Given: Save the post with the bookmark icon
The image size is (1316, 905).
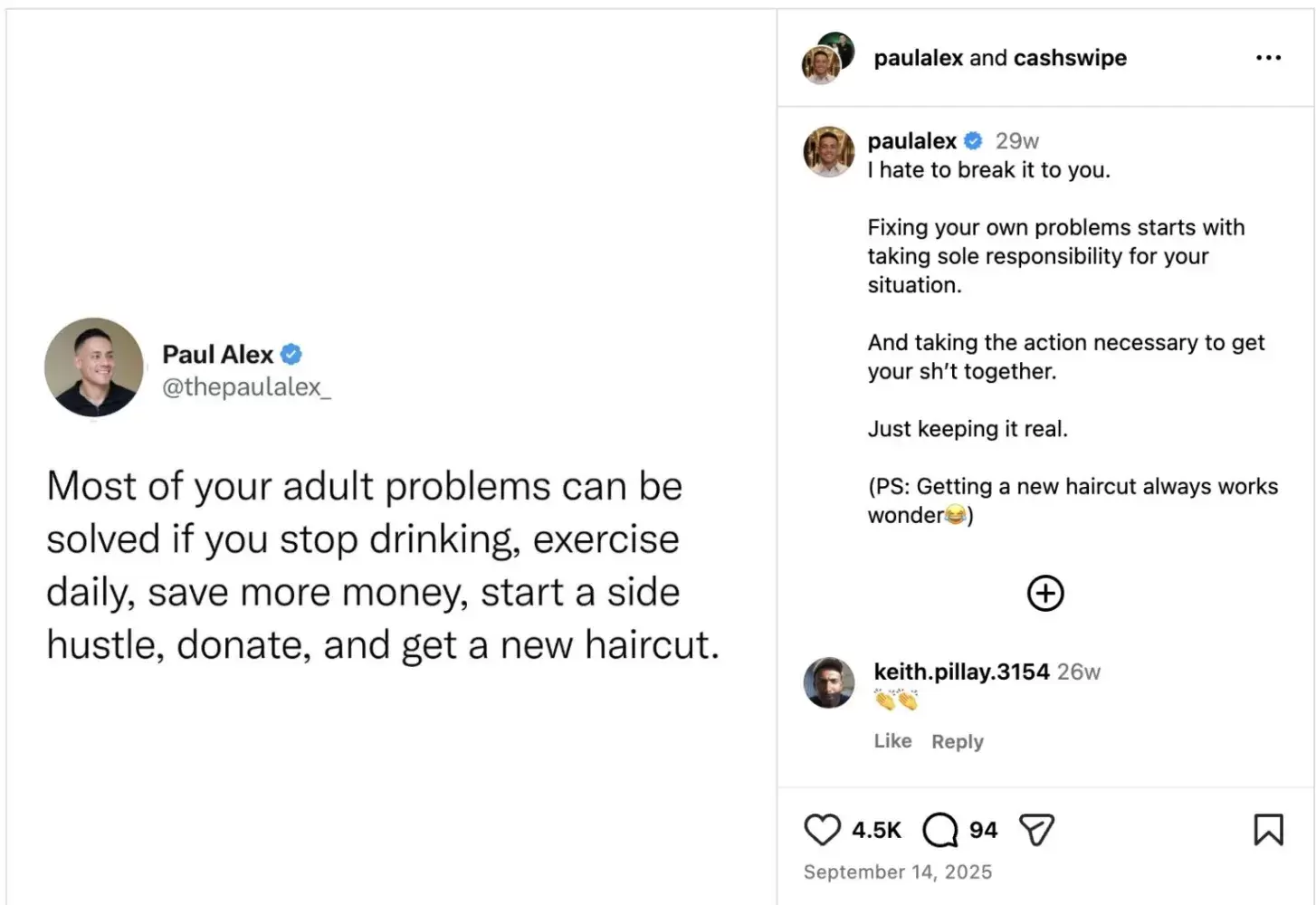Looking at the screenshot, I should [1268, 830].
